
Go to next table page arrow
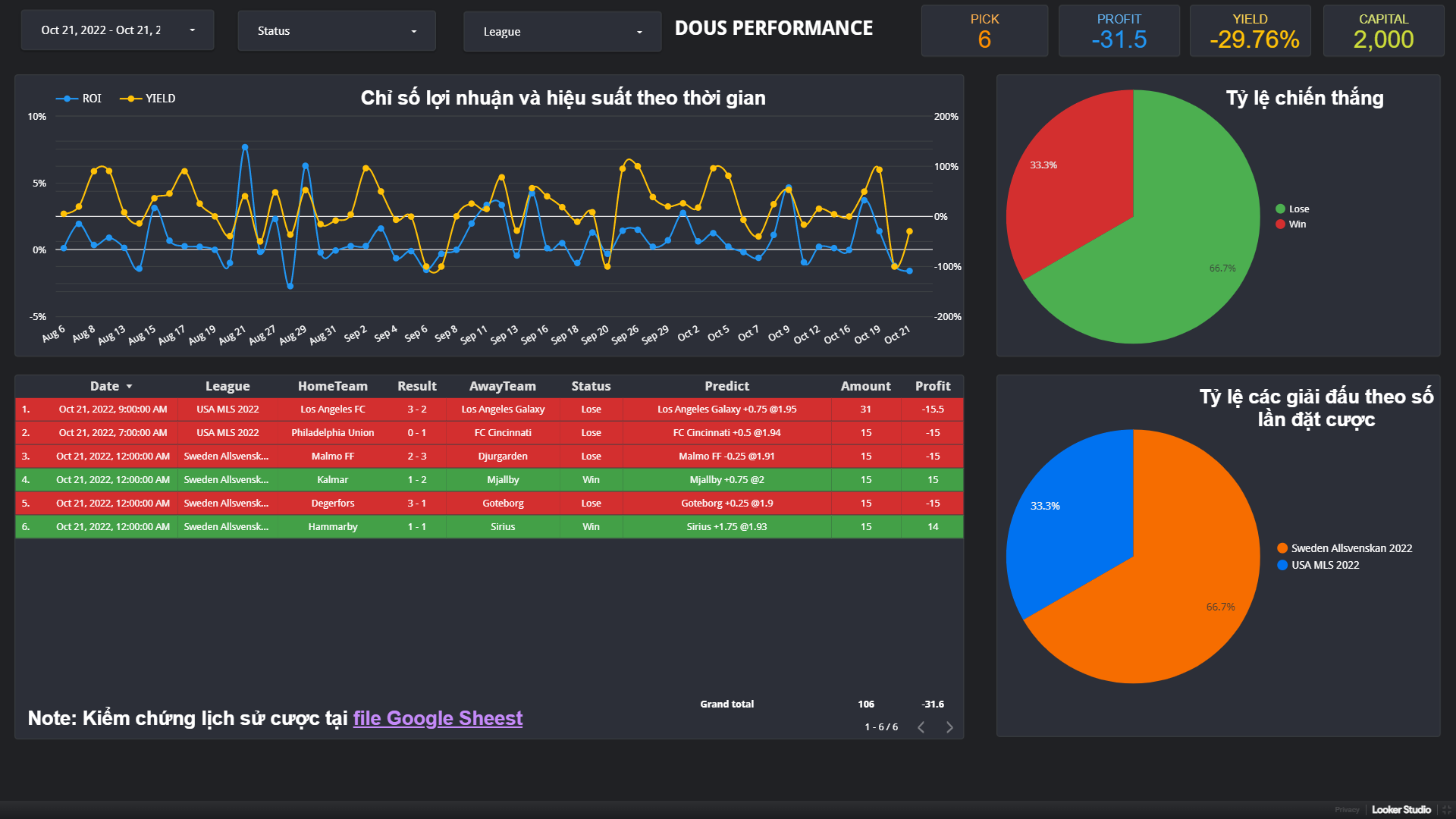pyautogui.click(x=949, y=727)
